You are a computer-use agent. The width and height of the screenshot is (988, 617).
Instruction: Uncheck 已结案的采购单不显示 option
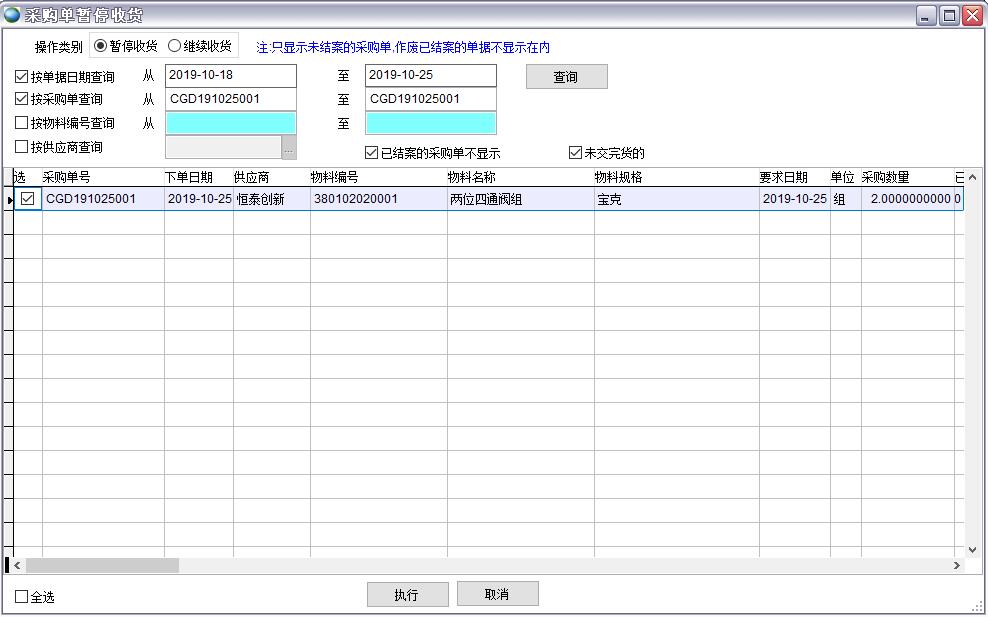[372, 153]
